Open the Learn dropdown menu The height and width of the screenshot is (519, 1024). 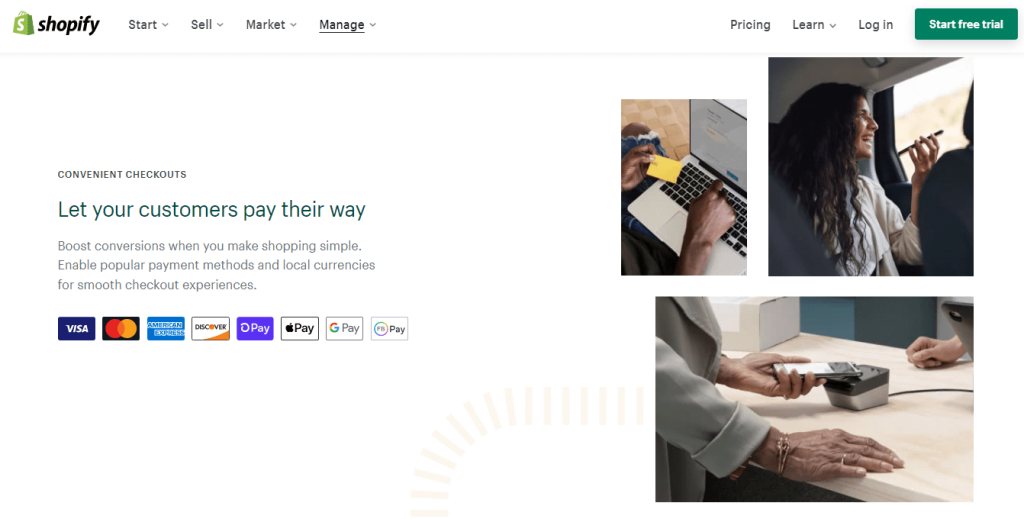pos(814,25)
